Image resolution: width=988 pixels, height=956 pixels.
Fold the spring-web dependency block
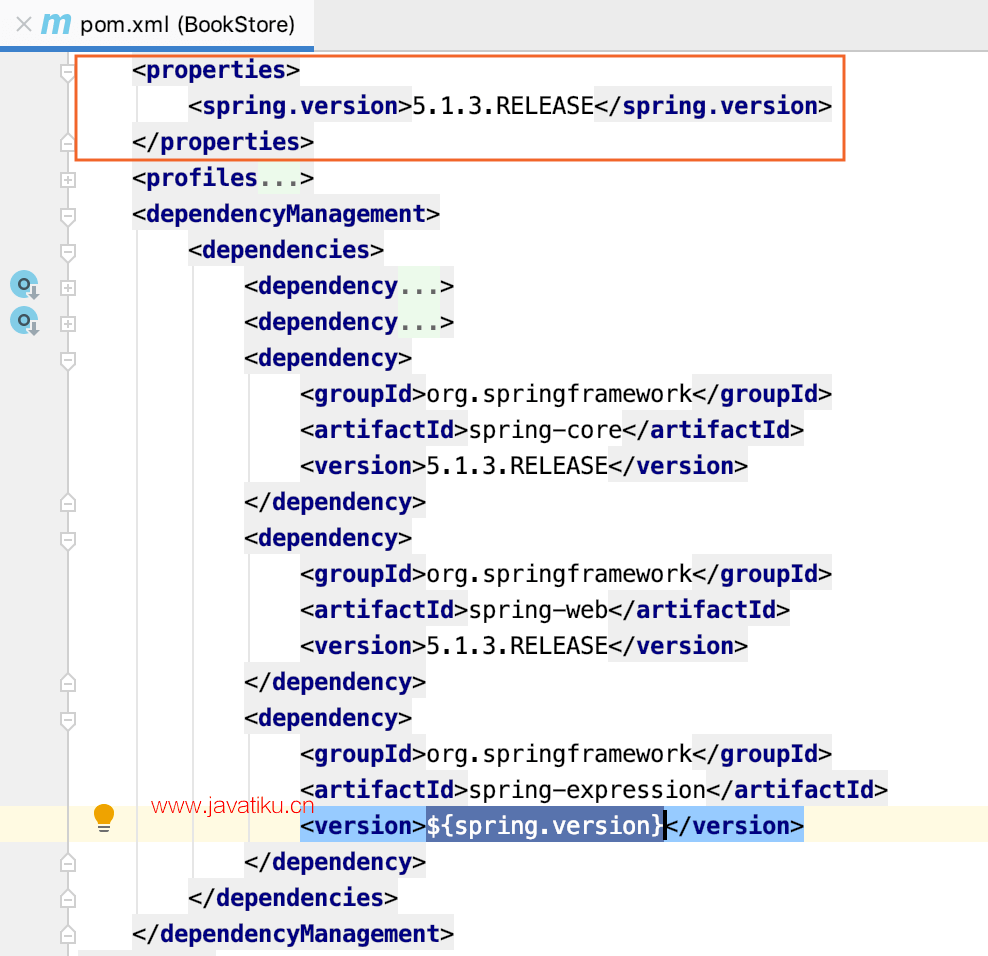pos(68,540)
